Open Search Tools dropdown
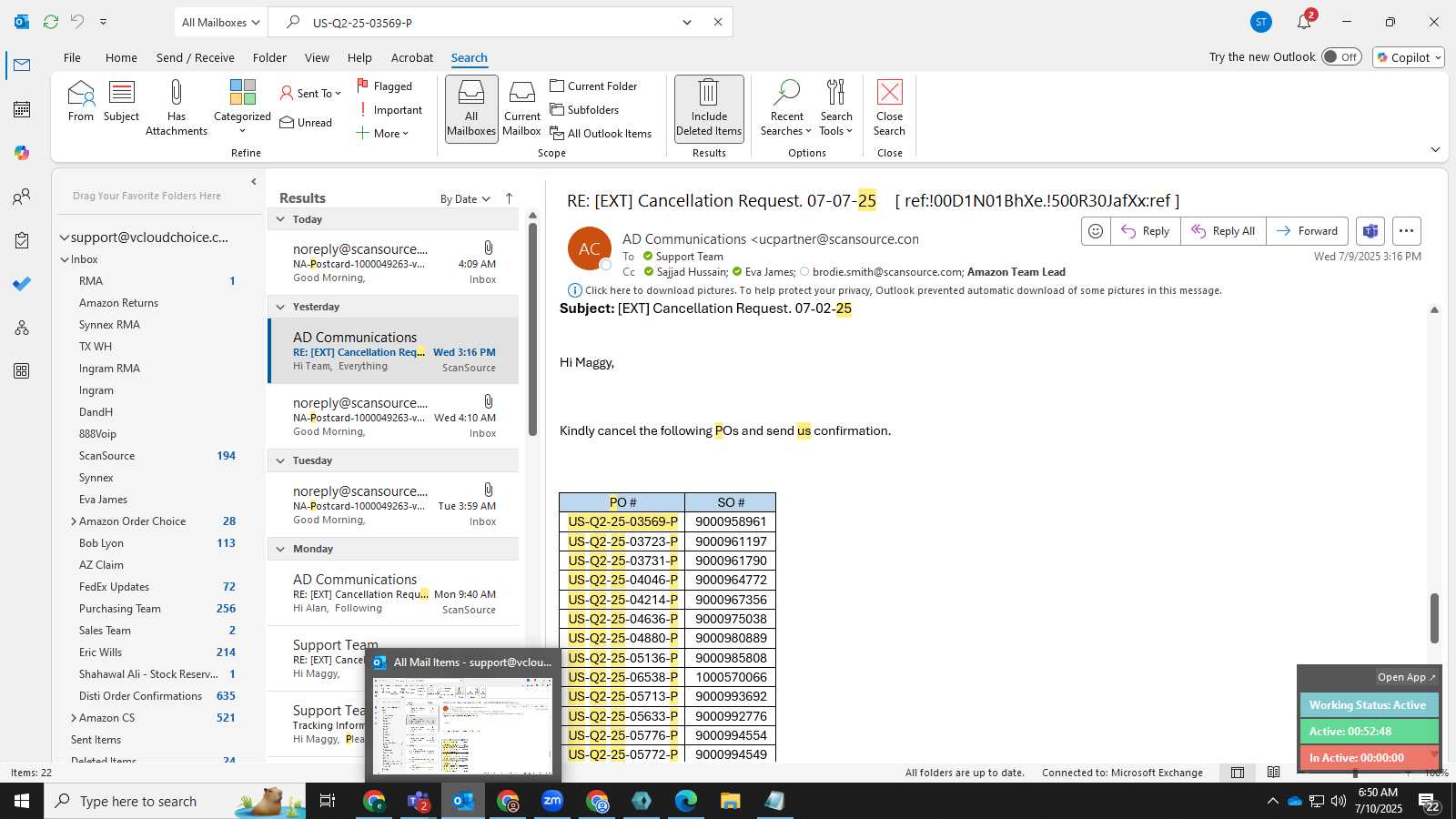This screenshot has width=1456, height=819. [x=836, y=107]
